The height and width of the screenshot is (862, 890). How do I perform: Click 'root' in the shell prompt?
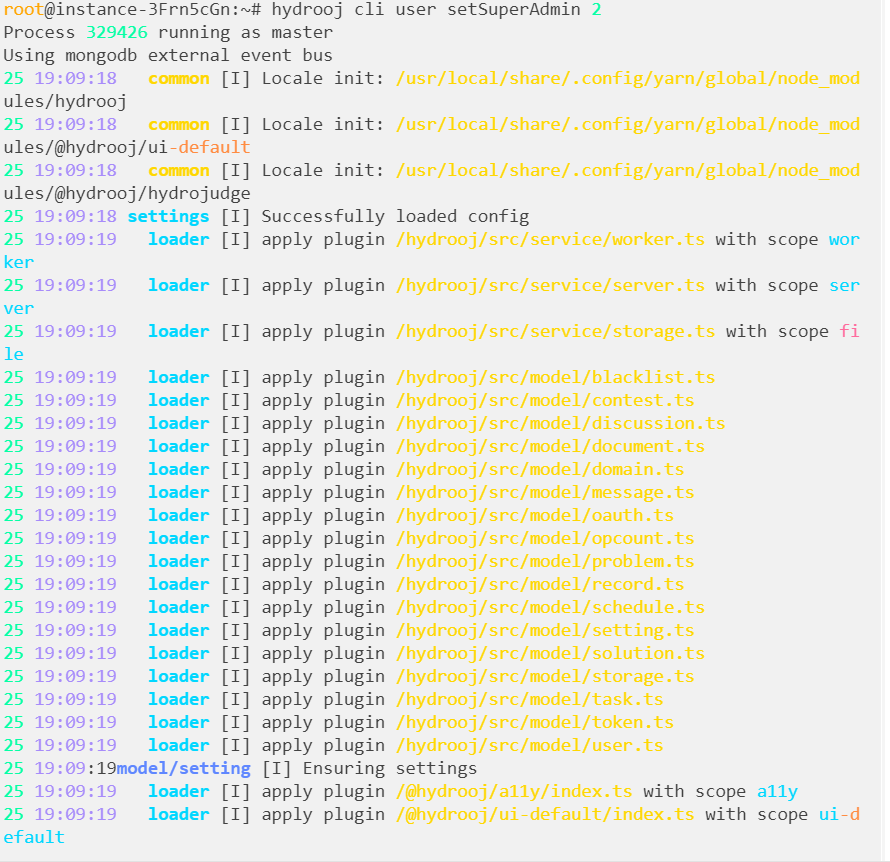pos(23,10)
